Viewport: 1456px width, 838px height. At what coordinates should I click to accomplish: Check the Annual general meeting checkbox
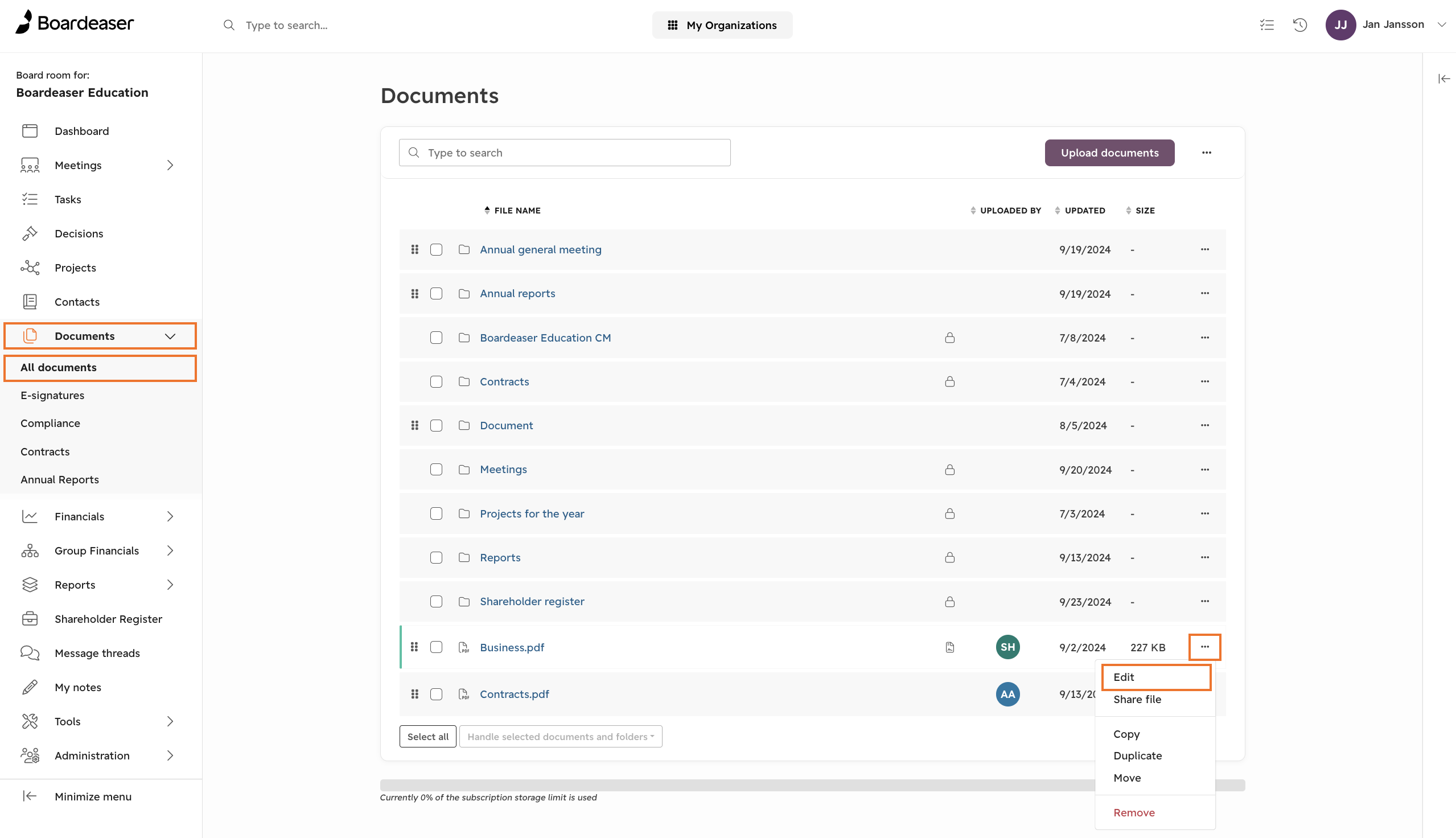(436, 249)
